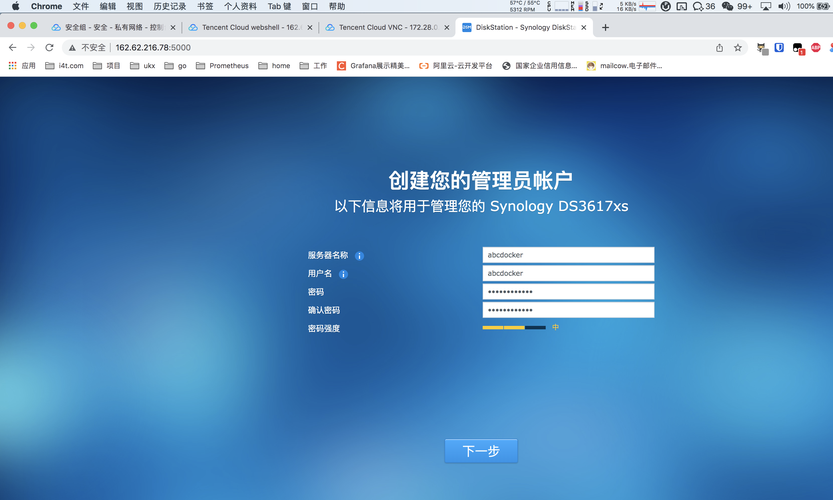Viewport: 833px width, 500px height.
Task: Expand the 项目 bookmark folder
Action: [x=106, y=66]
